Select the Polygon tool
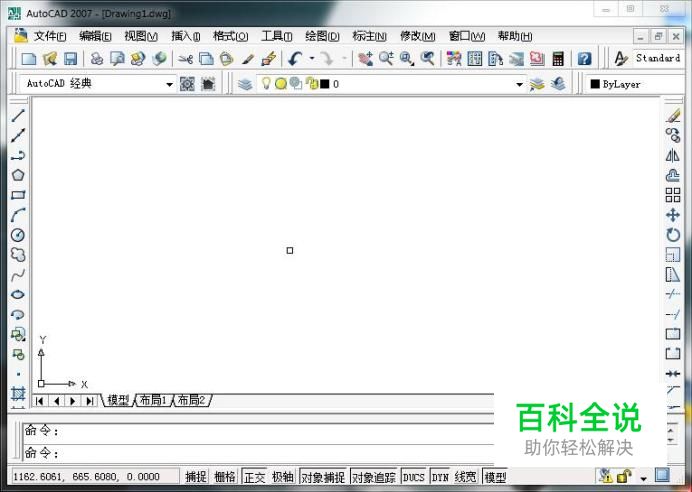The width and height of the screenshot is (692, 492). pyautogui.click(x=18, y=175)
